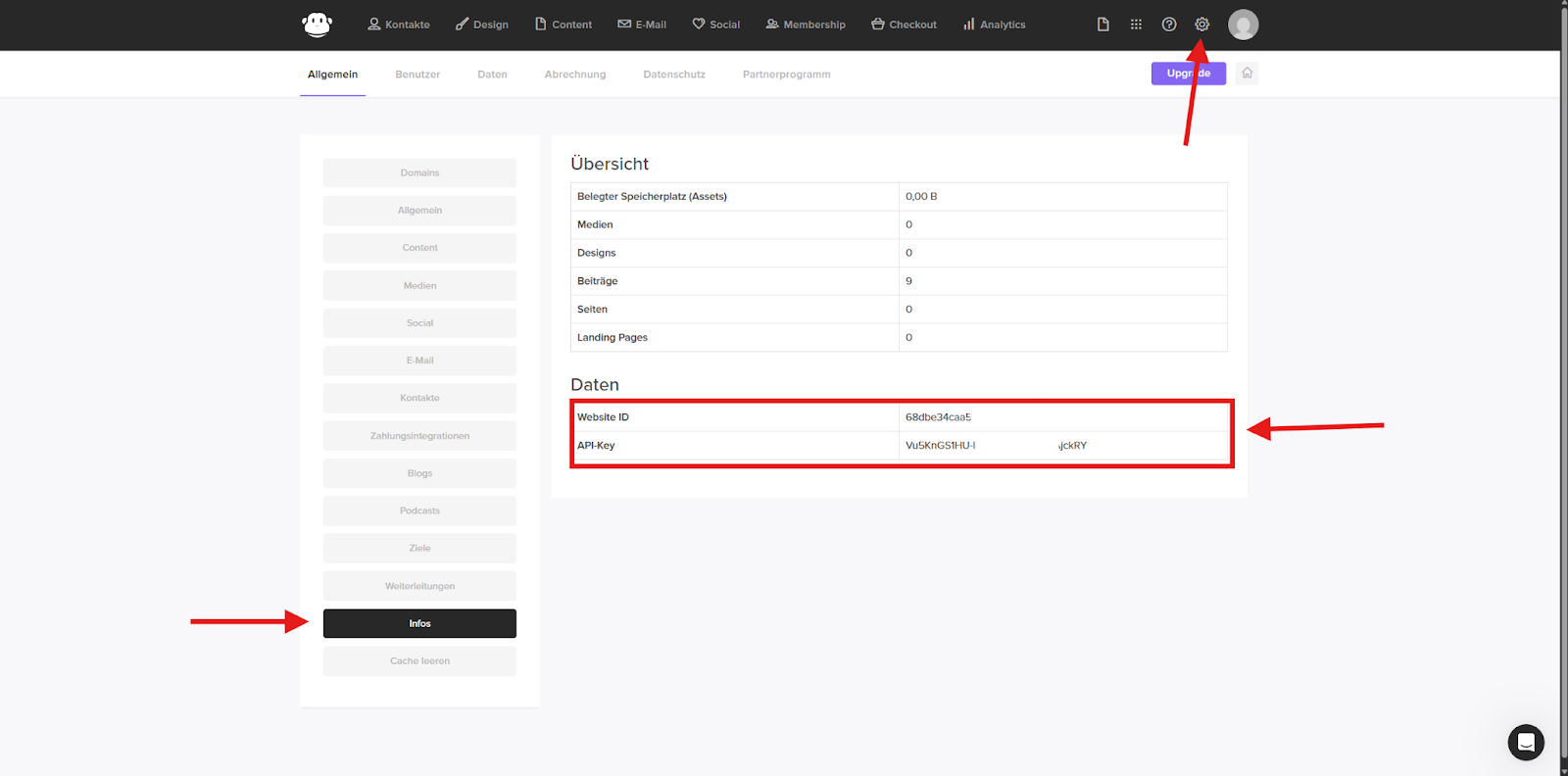
Task: Open the settings gear icon
Action: (1202, 24)
